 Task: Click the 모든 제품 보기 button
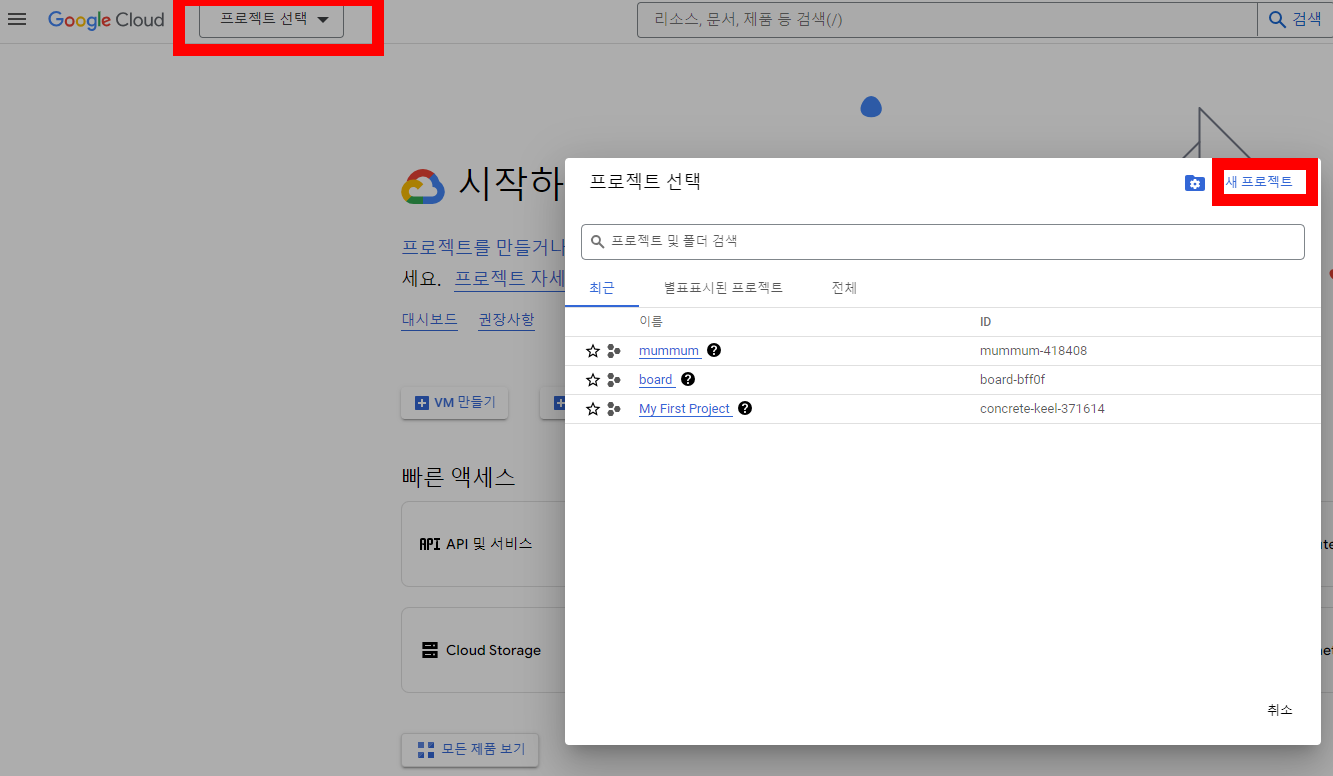coord(470,750)
